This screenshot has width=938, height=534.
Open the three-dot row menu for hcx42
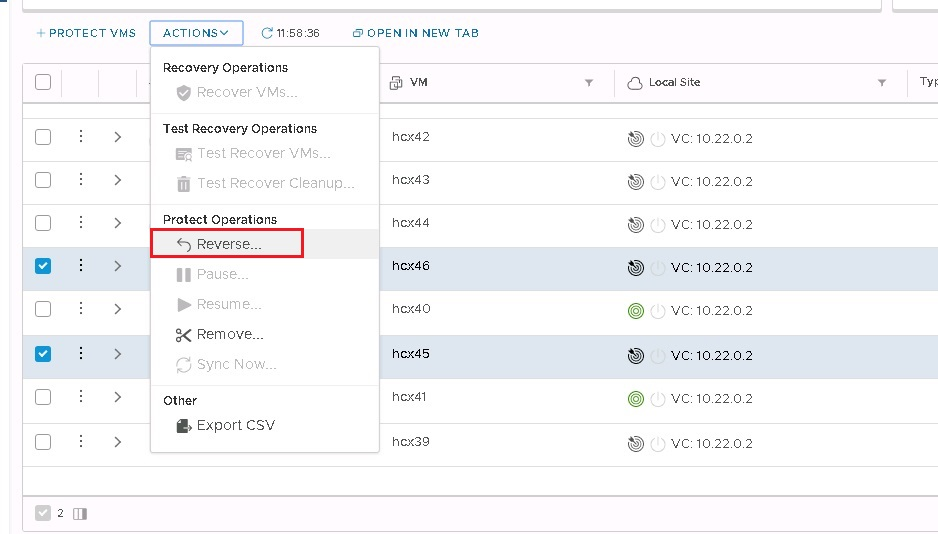[81, 137]
